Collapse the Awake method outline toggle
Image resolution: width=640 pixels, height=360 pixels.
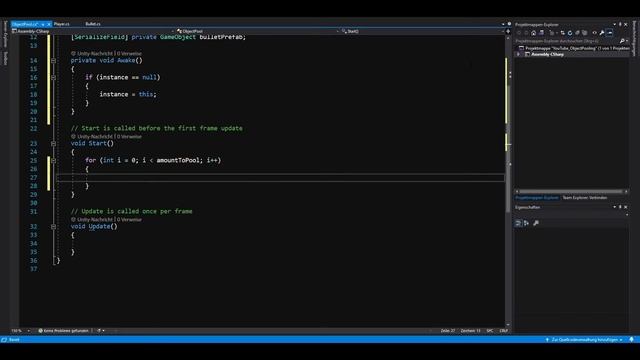pyautogui.click(x=53, y=60)
